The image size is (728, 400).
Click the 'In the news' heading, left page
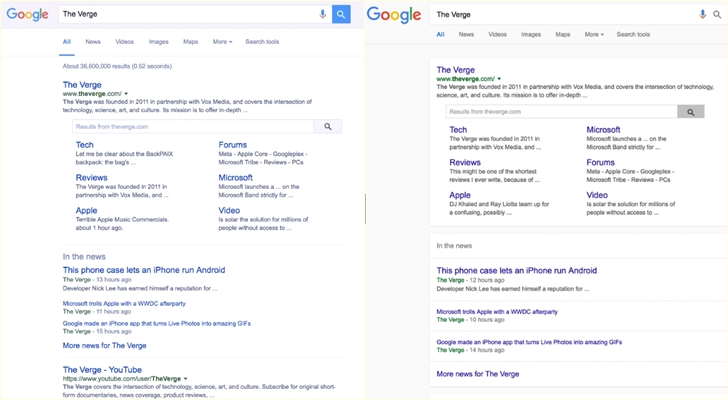(84, 257)
